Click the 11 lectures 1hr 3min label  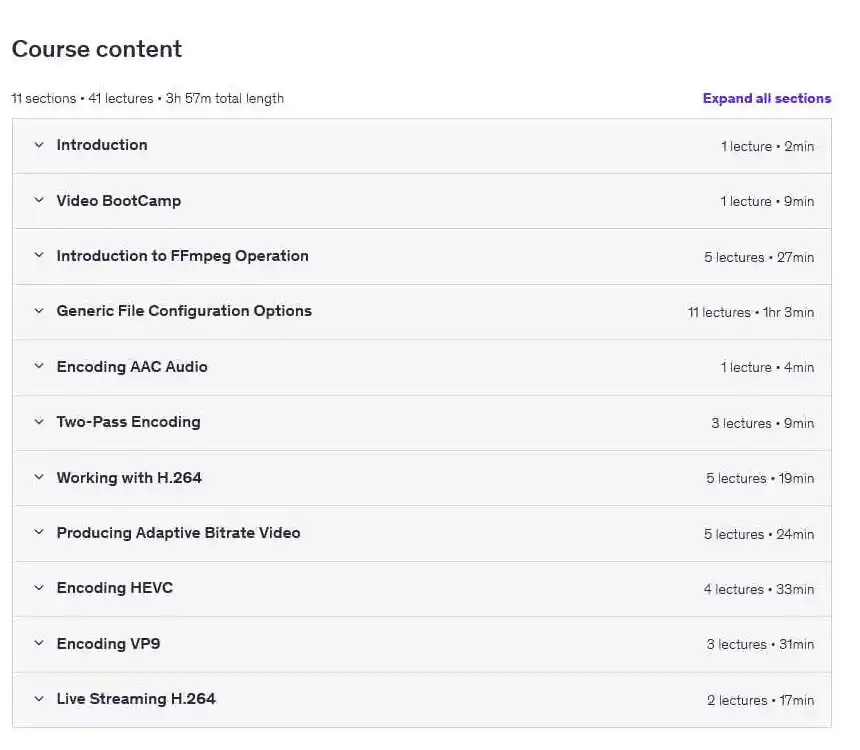tap(751, 312)
